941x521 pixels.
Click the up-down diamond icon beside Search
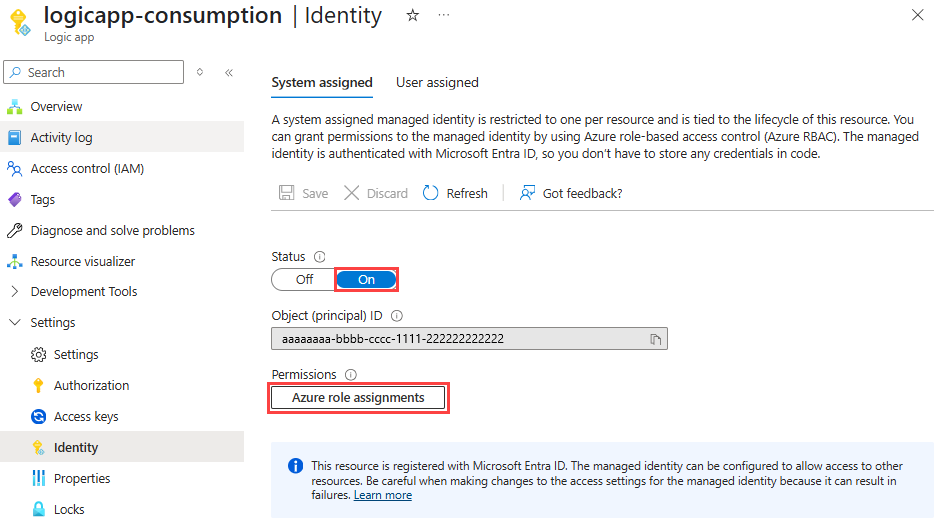point(200,72)
